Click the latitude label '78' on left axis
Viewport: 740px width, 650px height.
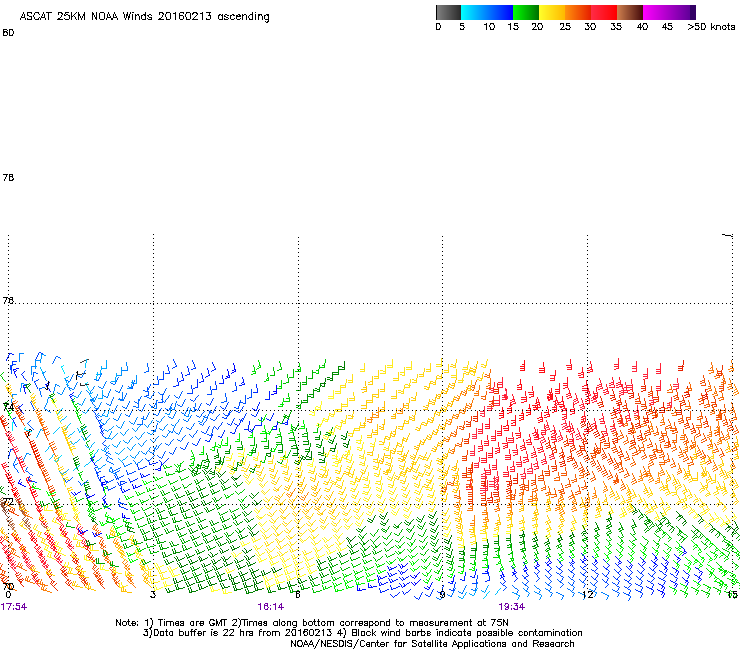[8, 177]
